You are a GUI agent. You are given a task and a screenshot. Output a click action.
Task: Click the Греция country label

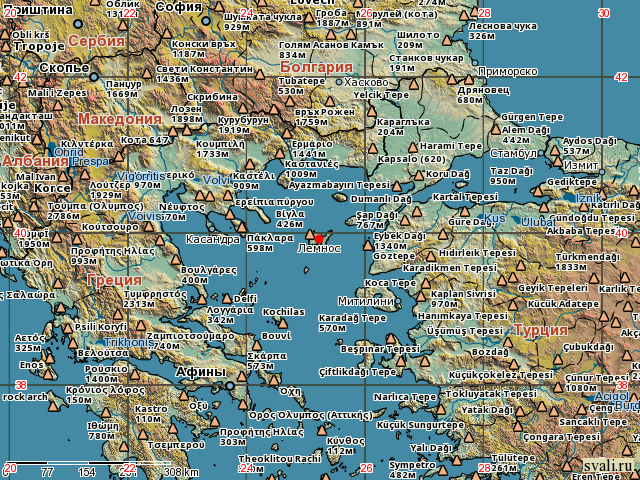tap(113, 280)
